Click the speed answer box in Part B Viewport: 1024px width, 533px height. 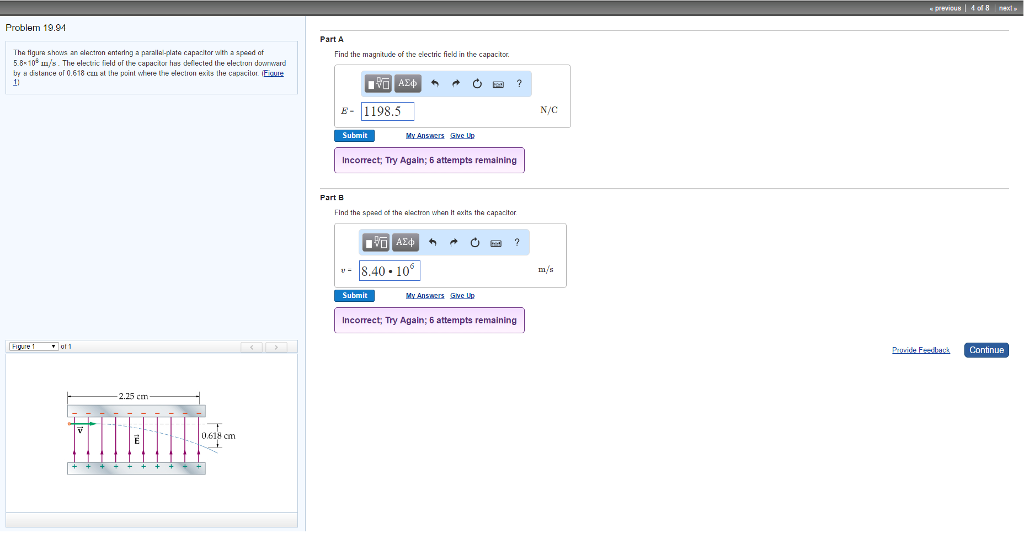coord(390,270)
